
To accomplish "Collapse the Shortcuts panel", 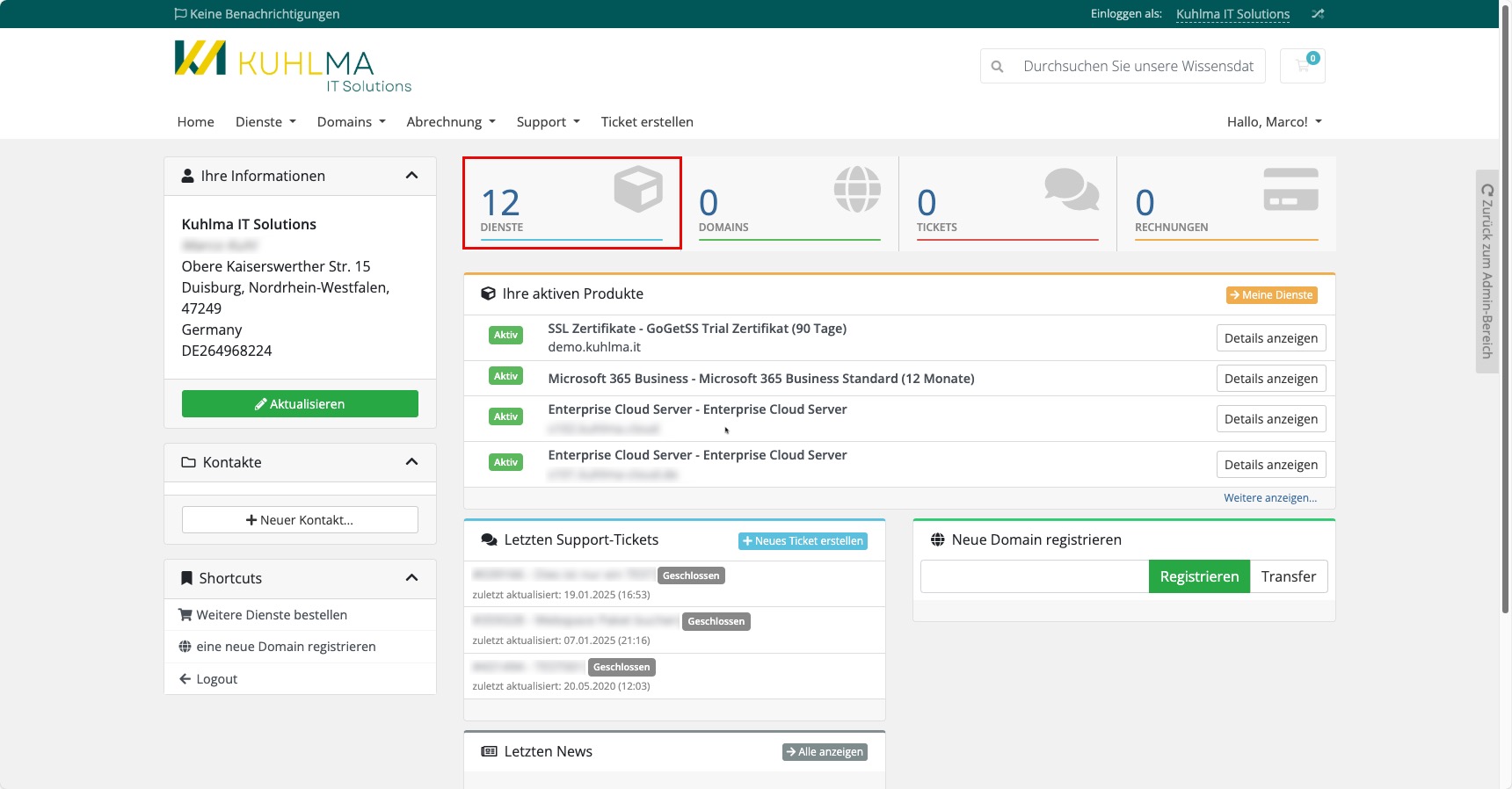I will (x=411, y=578).
